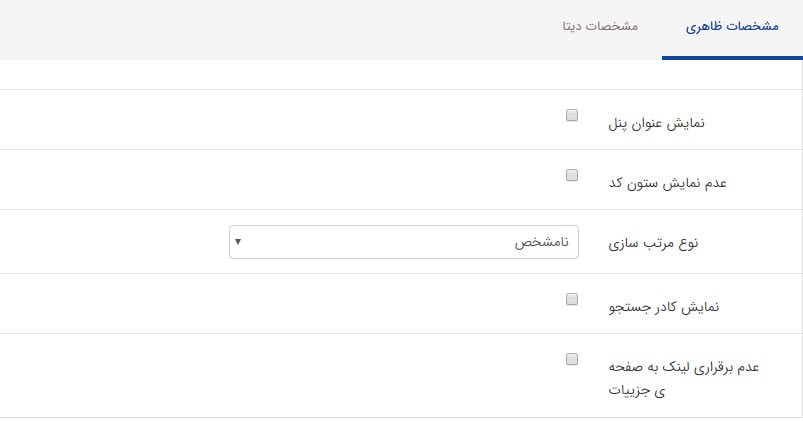Tick the عدم برقراری لینک checkbox

(572, 359)
